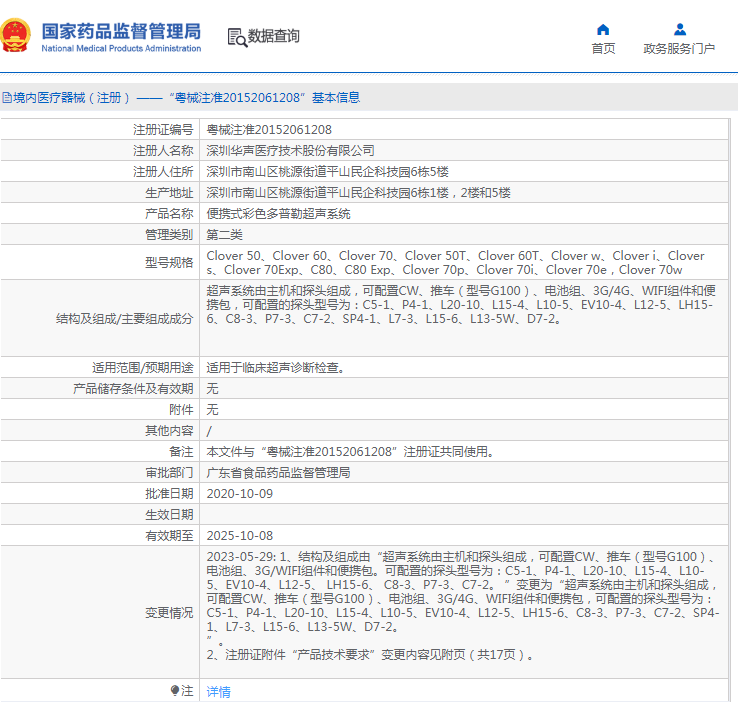Click the 注册人住所 row label

tap(163, 171)
